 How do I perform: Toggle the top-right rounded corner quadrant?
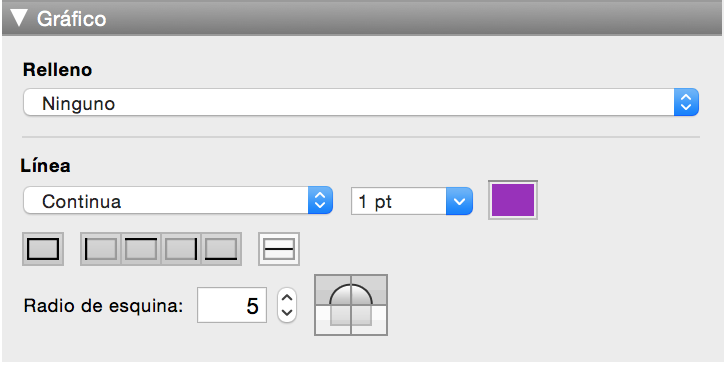click(x=369, y=290)
